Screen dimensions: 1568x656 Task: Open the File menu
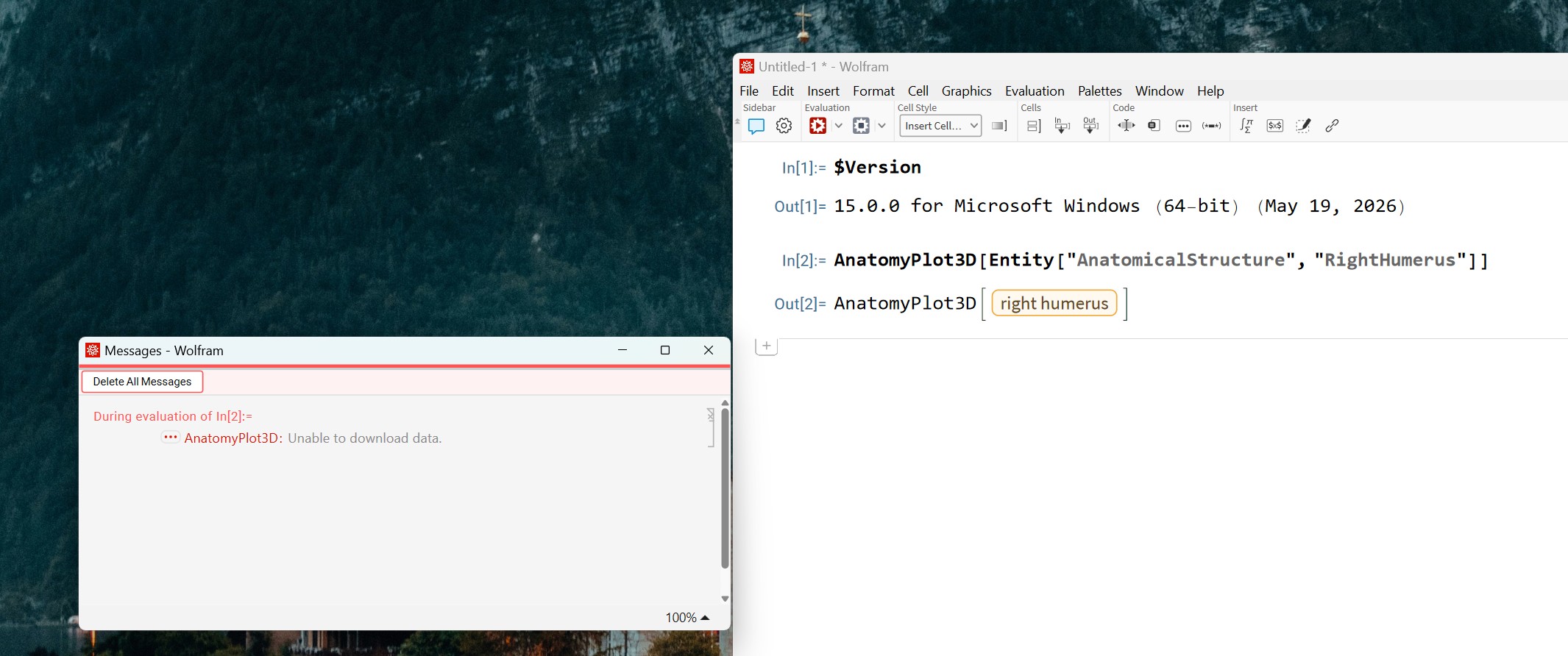point(749,91)
